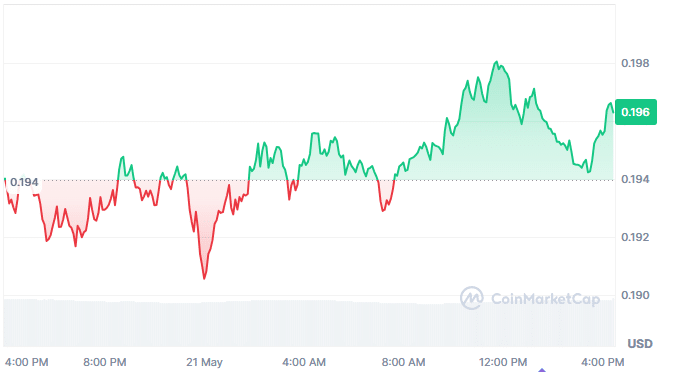682x372 pixels.
Task: Click the small purple triangle marker below the axis
Action: [x=542, y=370]
